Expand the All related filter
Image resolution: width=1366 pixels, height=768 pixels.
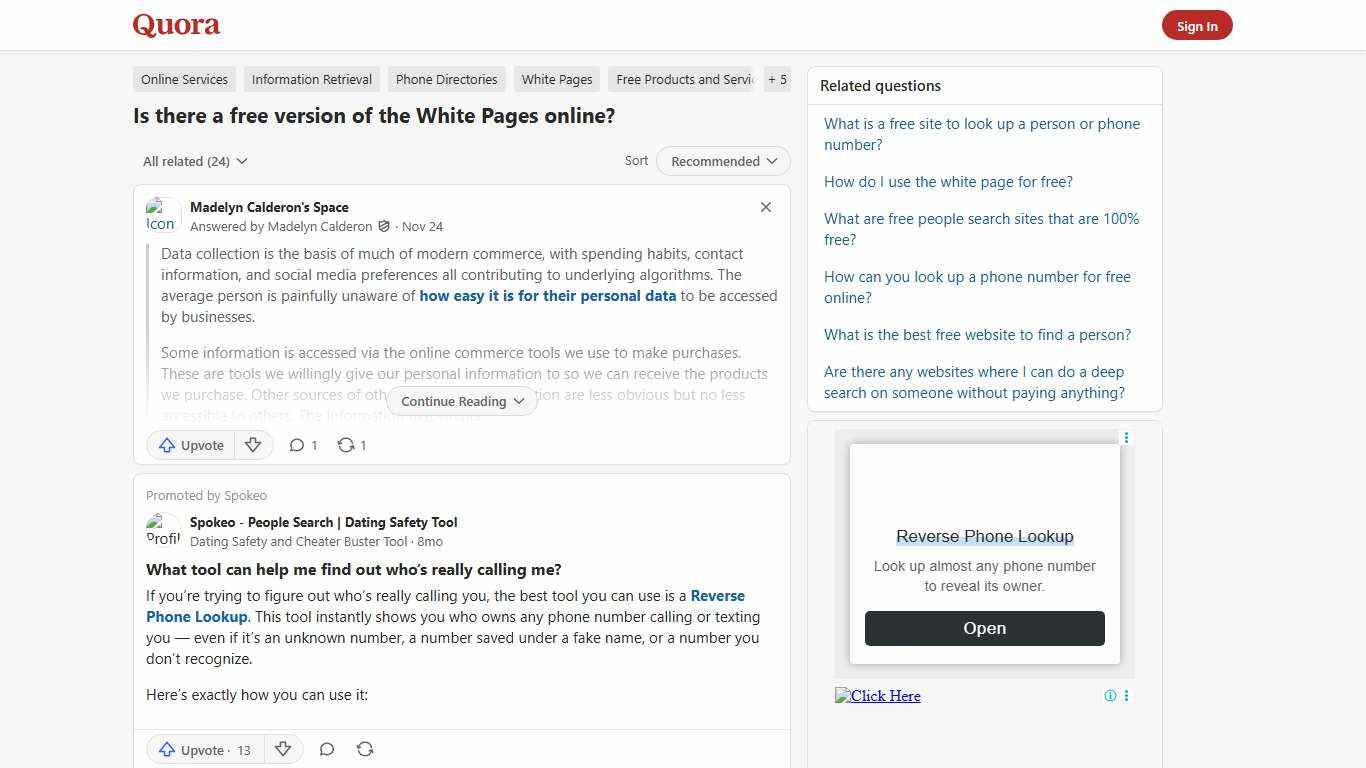pyautogui.click(x=194, y=161)
